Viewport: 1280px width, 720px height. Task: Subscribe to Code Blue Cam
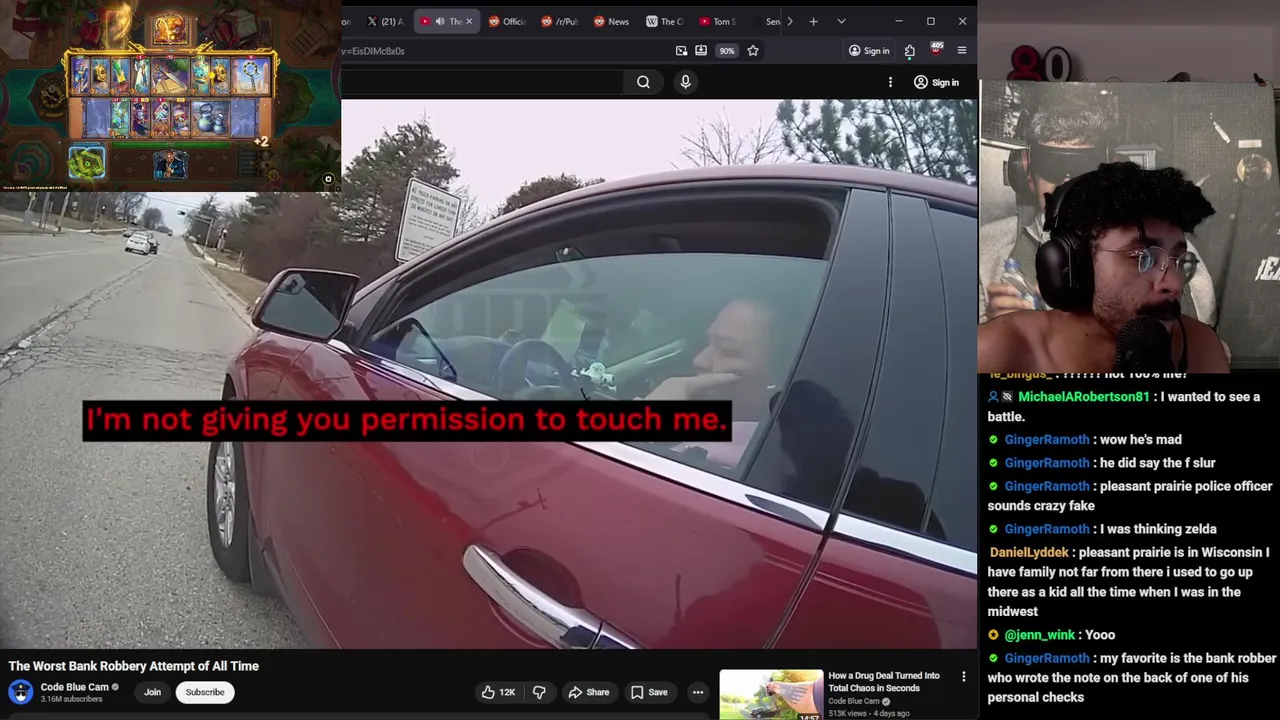tap(205, 692)
